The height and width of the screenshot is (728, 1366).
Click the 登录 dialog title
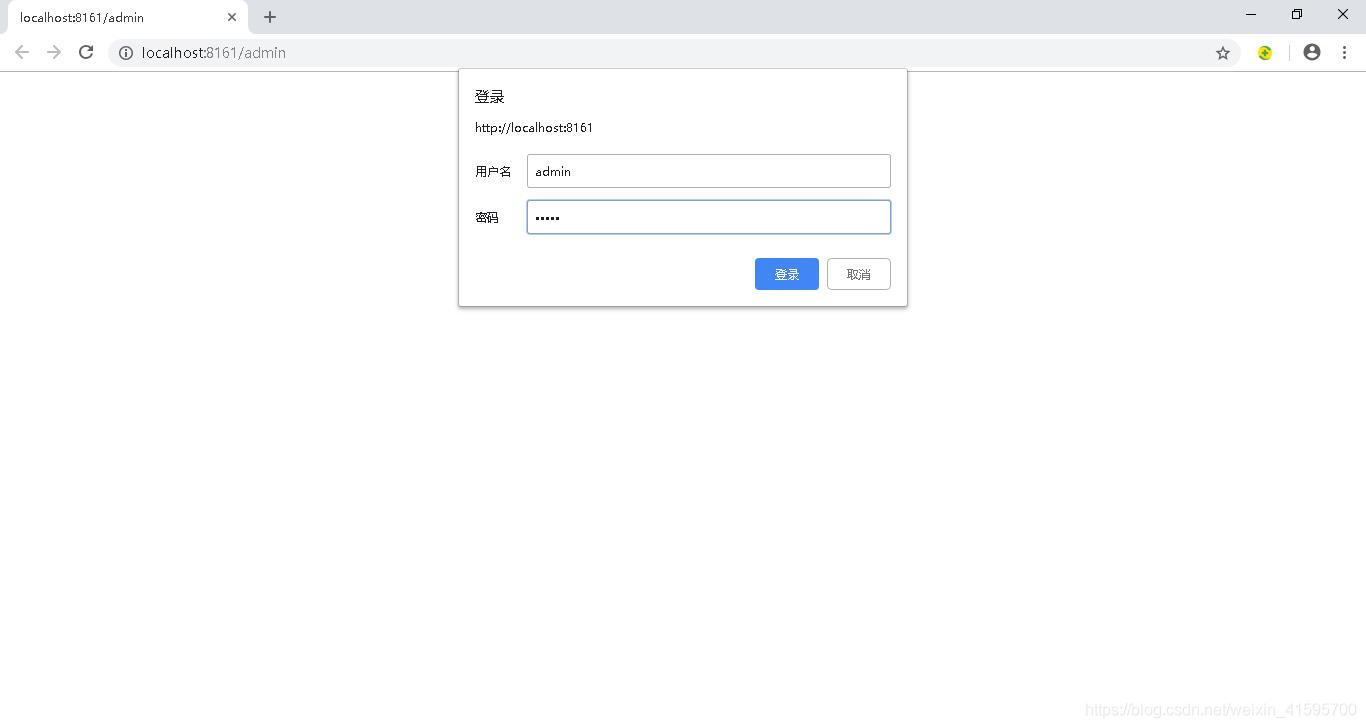tap(489, 97)
